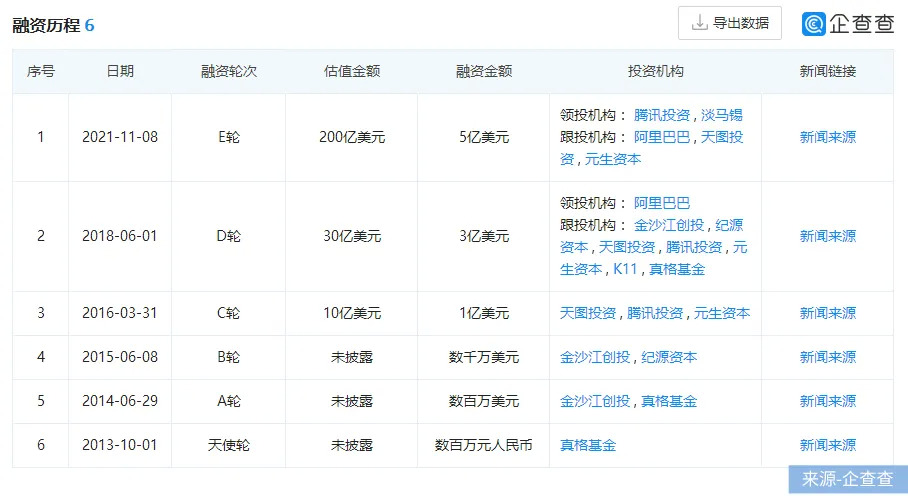Click 元生资本 in the C轮 row
This screenshot has height=502, width=908.
pyautogui.click(x=722, y=313)
